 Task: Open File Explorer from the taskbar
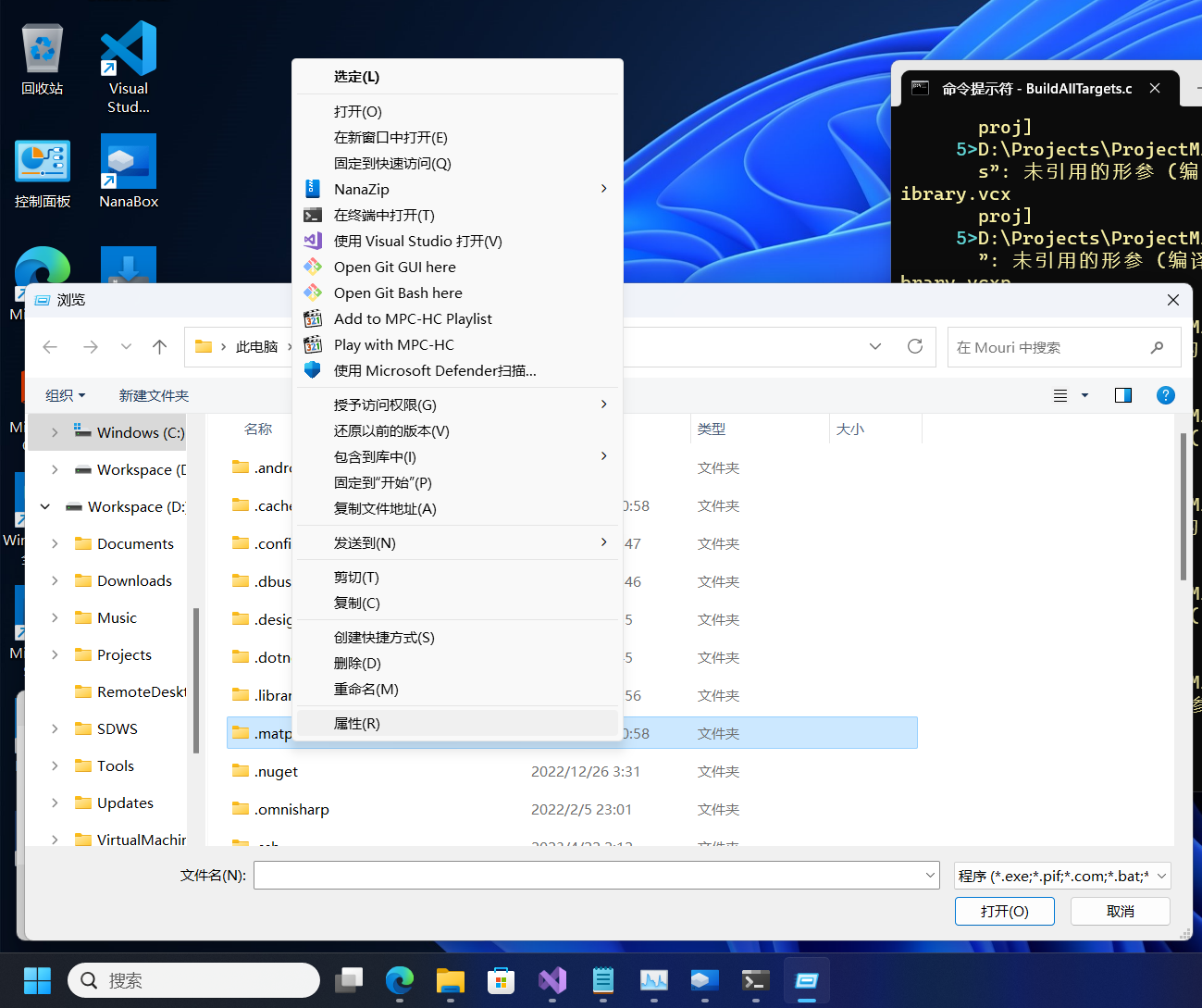(x=450, y=979)
